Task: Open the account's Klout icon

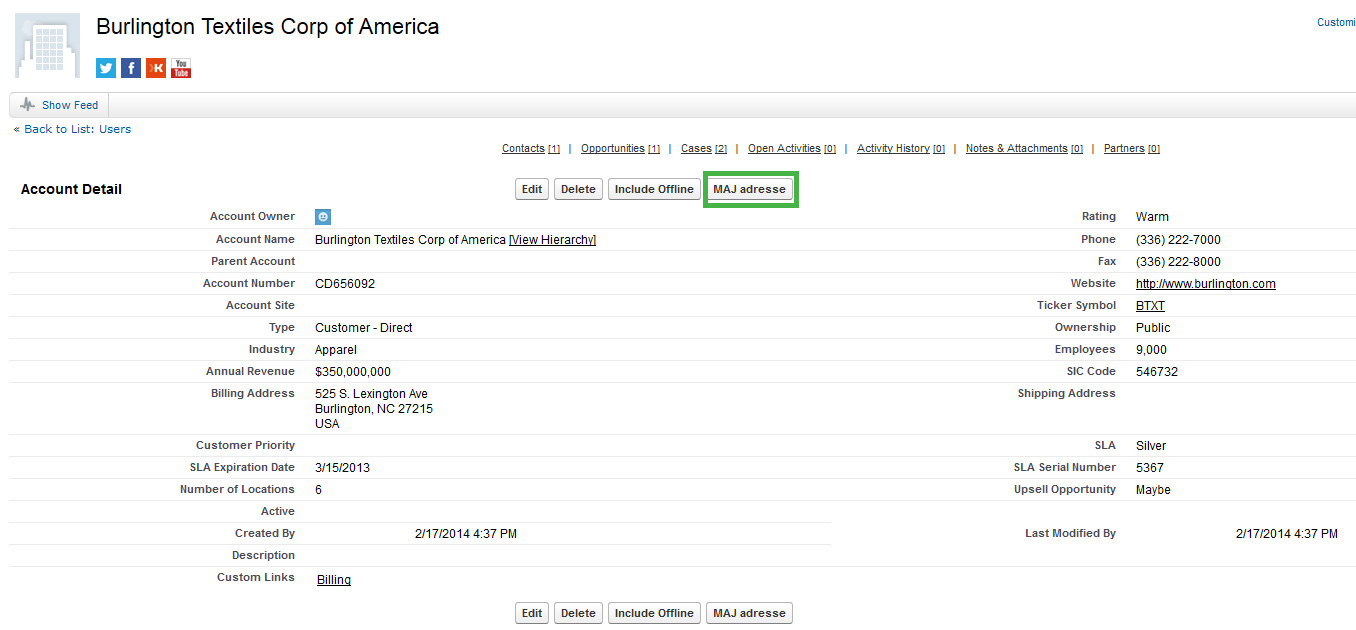Action: click(156, 68)
